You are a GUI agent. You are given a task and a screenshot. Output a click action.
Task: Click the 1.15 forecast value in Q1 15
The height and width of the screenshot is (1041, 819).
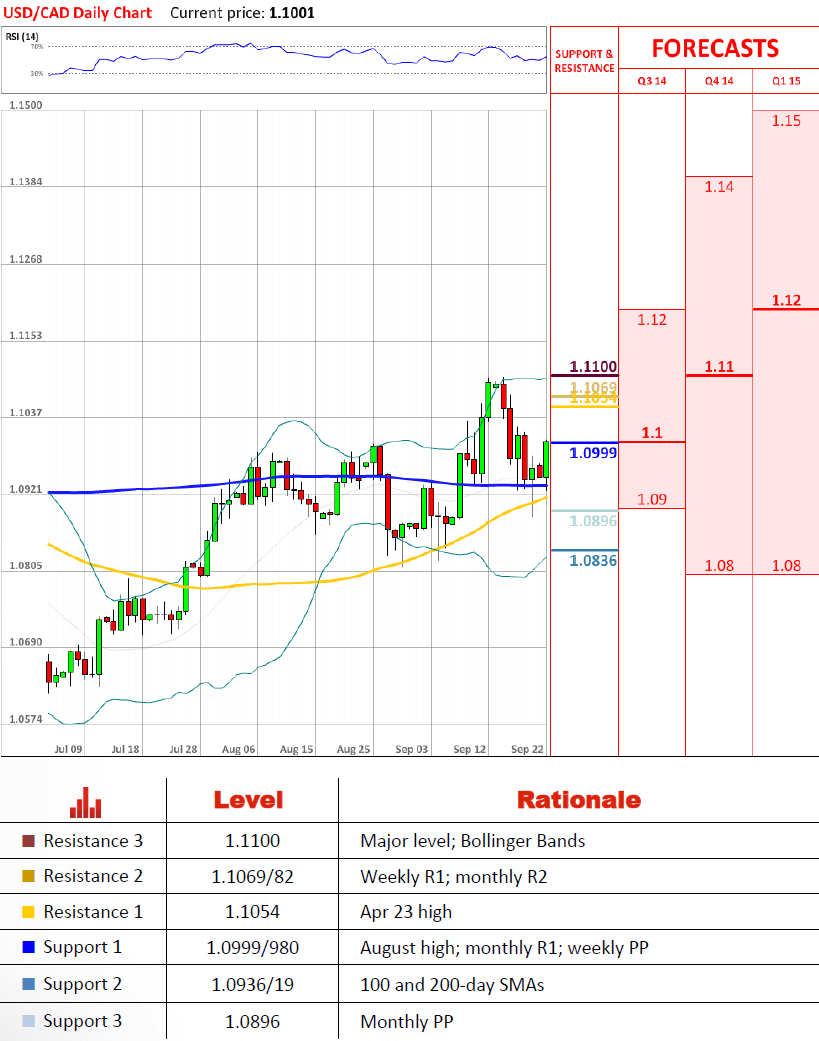(786, 121)
